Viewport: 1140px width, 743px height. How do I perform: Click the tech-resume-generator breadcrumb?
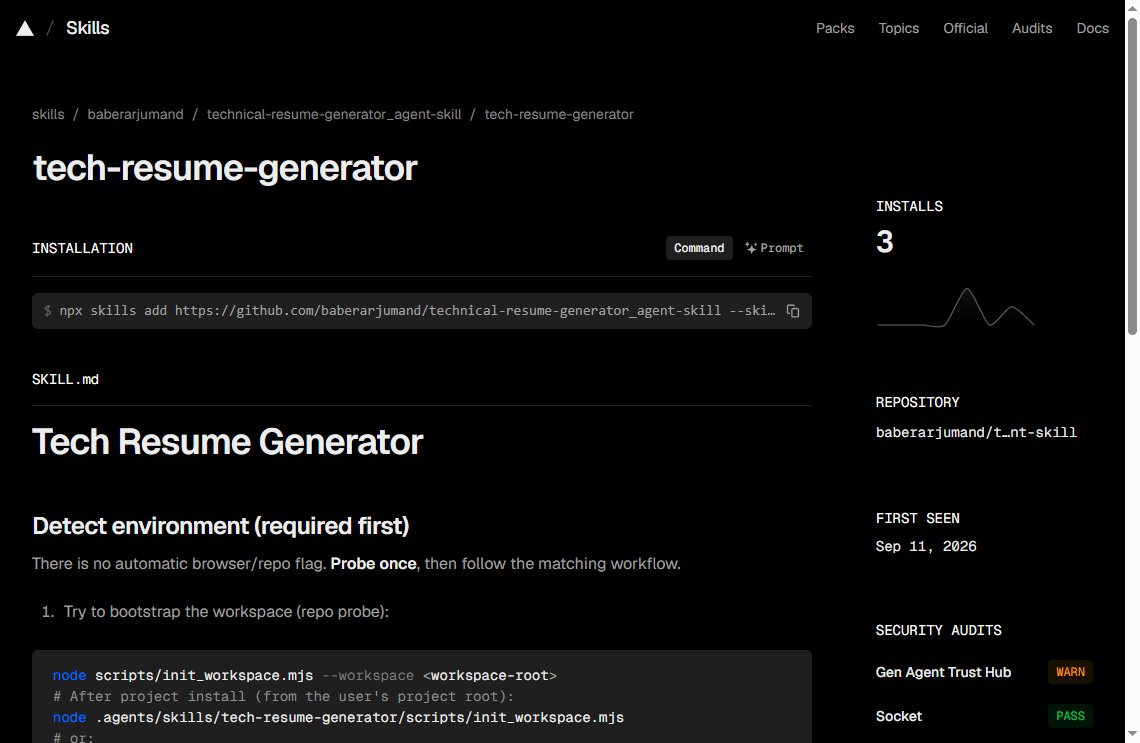point(559,114)
